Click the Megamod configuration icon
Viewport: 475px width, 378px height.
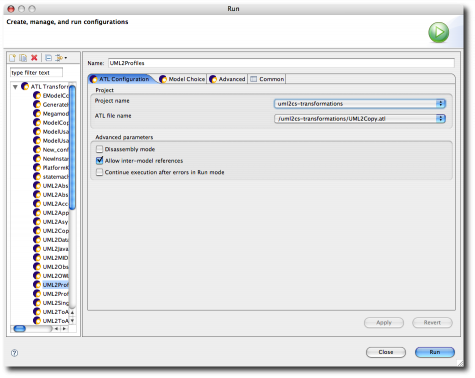pyautogui.click(x=37, y=114)
